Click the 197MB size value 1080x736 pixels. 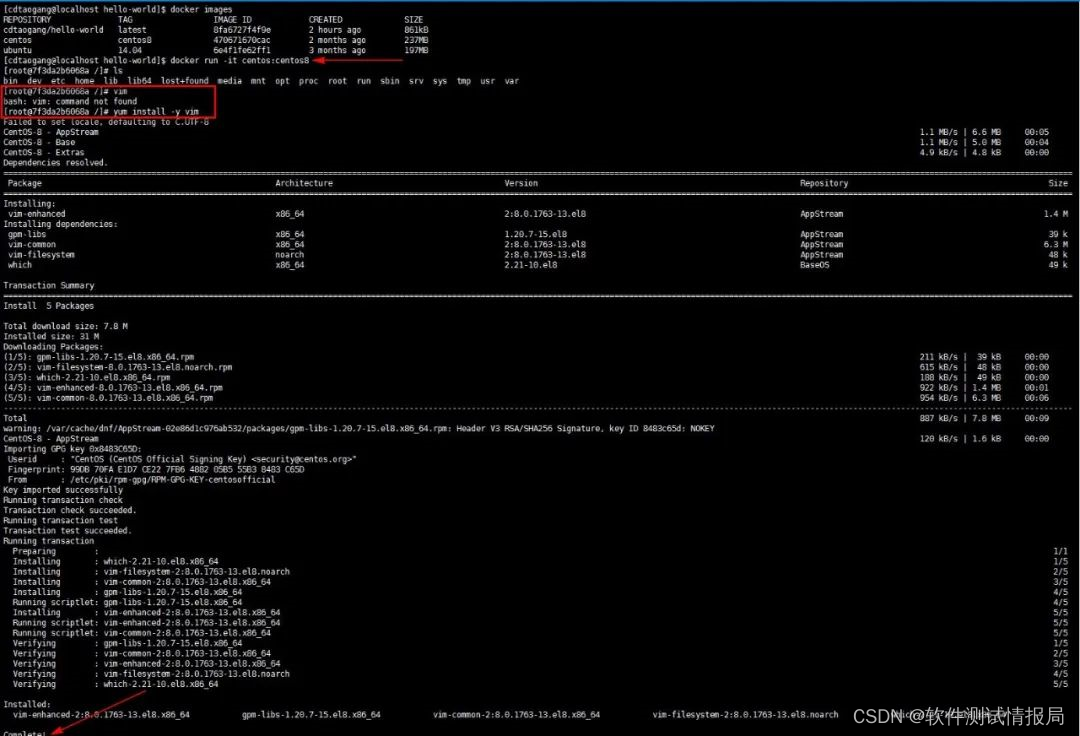coord(416,51)
